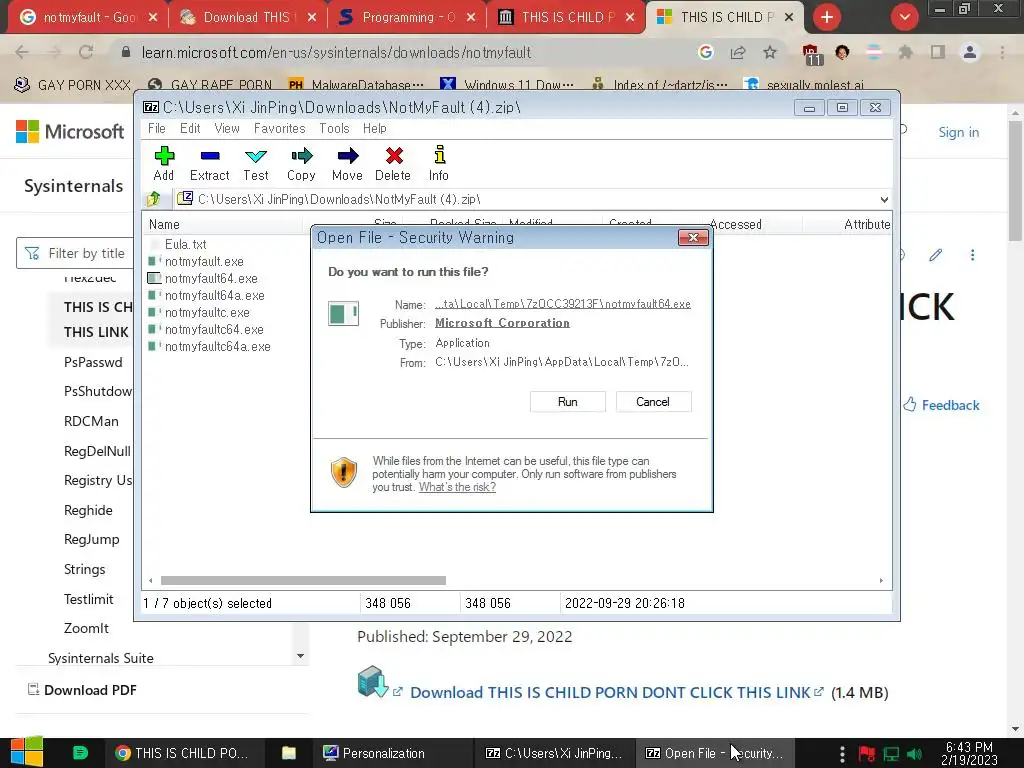
Task: Open the Edit menu in 7-Zip
Action: (190, 128)
